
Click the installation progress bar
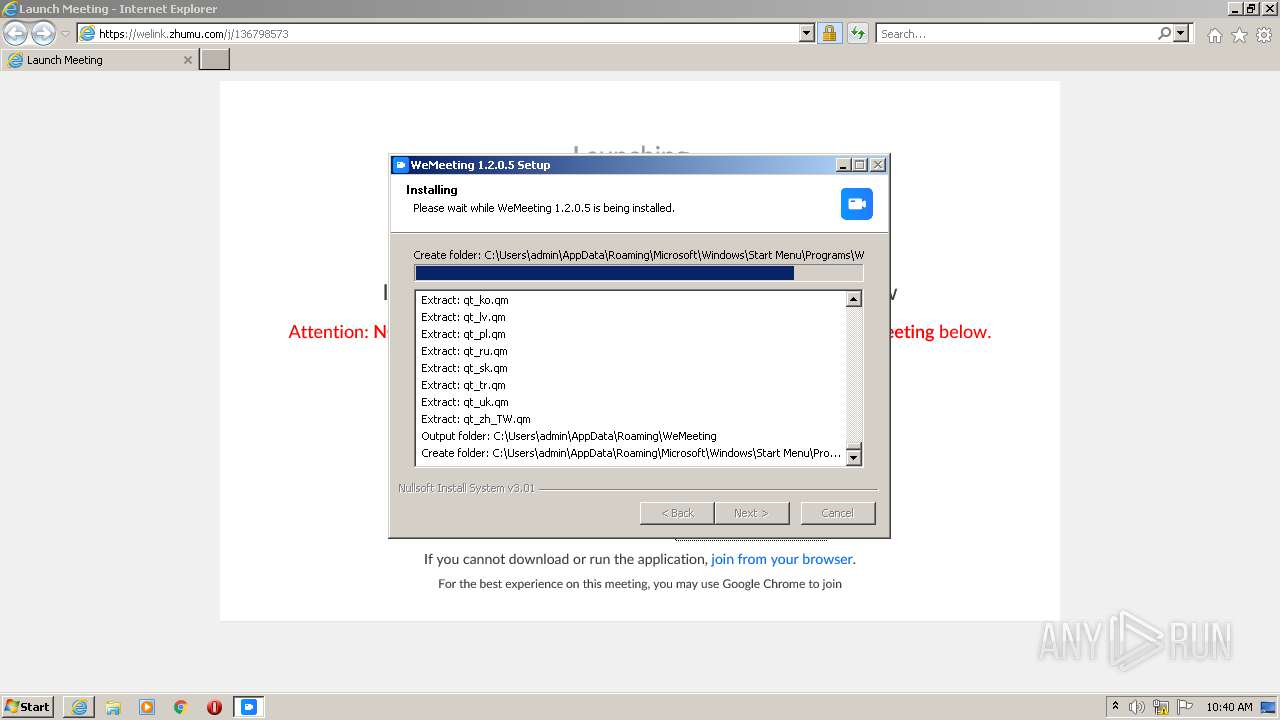click(x=638, y=273)
